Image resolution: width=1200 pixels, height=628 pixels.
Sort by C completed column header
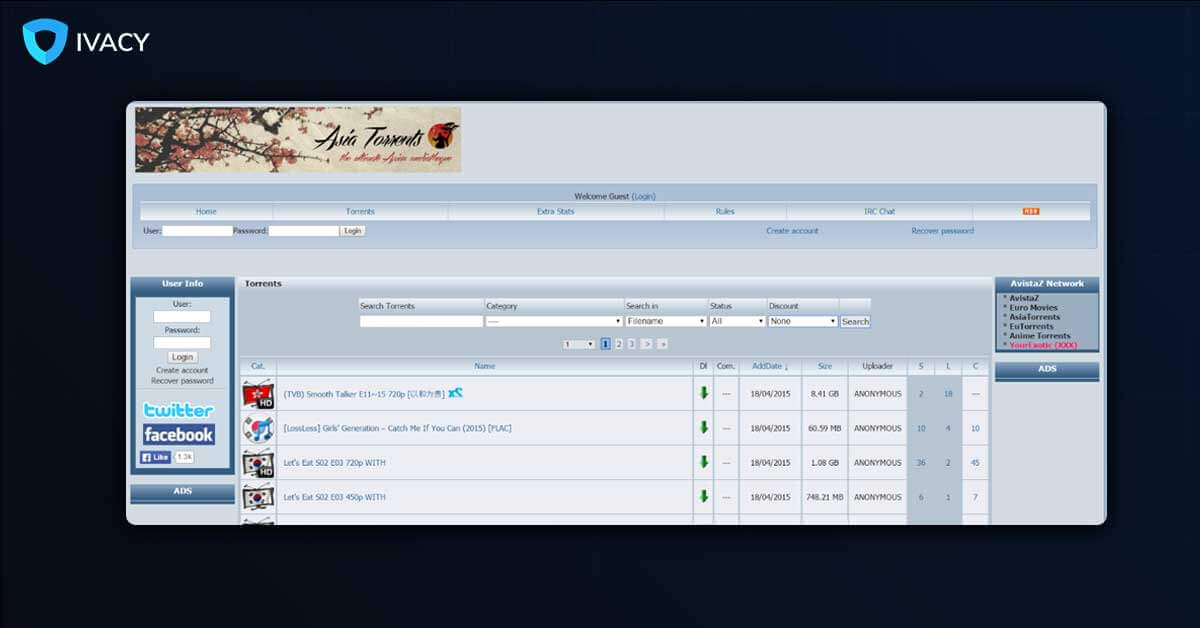[x=975, y=366]
